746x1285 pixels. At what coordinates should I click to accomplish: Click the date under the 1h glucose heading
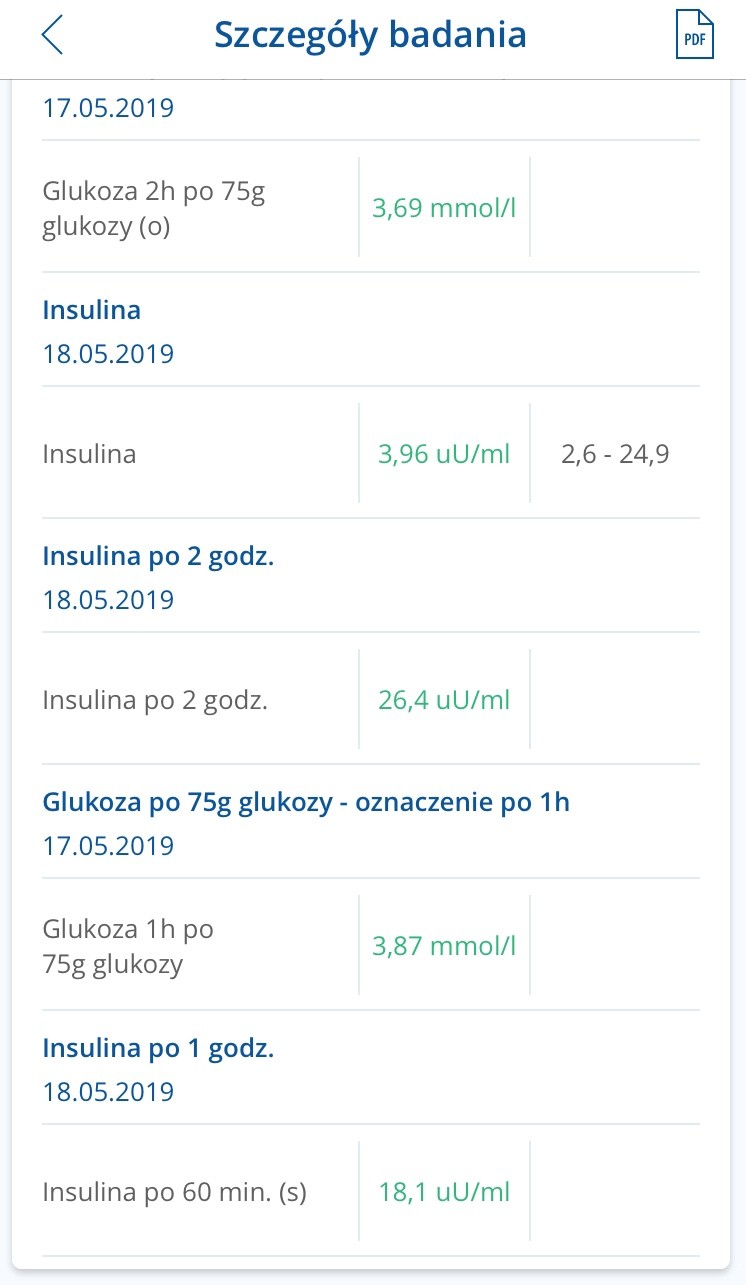click(x=108, y=846)
